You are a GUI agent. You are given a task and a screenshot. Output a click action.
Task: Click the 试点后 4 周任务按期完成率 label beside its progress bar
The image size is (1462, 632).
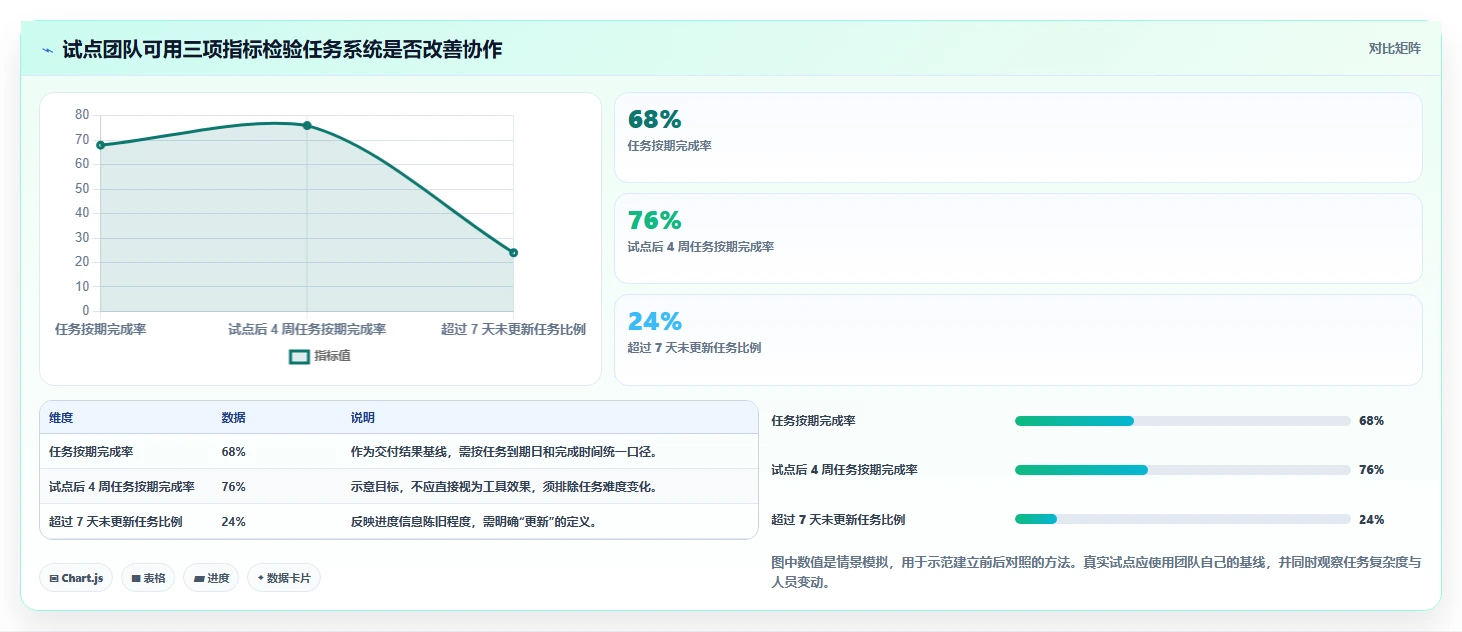click(844, 470)
